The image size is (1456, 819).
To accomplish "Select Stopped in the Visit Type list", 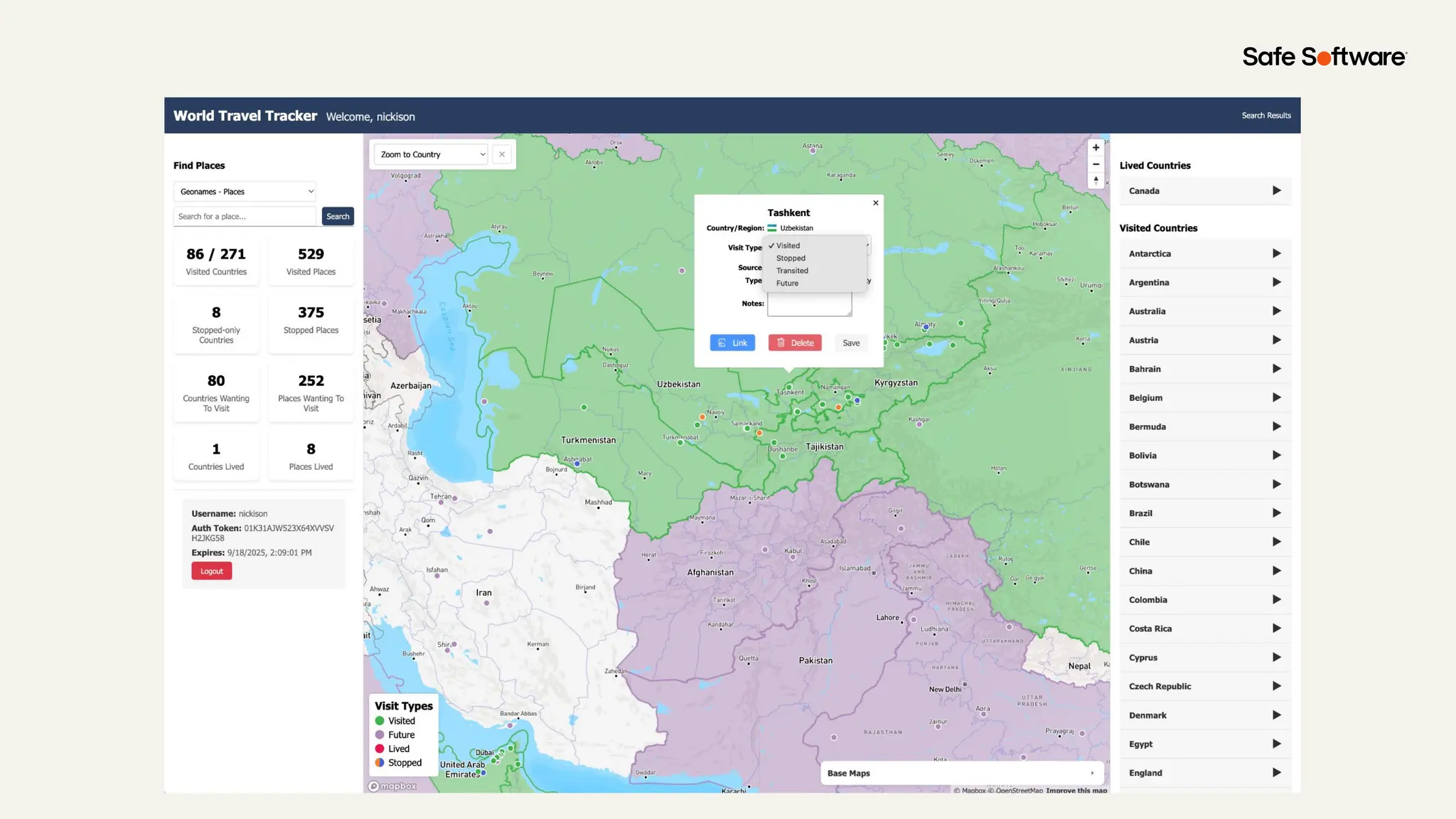I will coord(791,258).
